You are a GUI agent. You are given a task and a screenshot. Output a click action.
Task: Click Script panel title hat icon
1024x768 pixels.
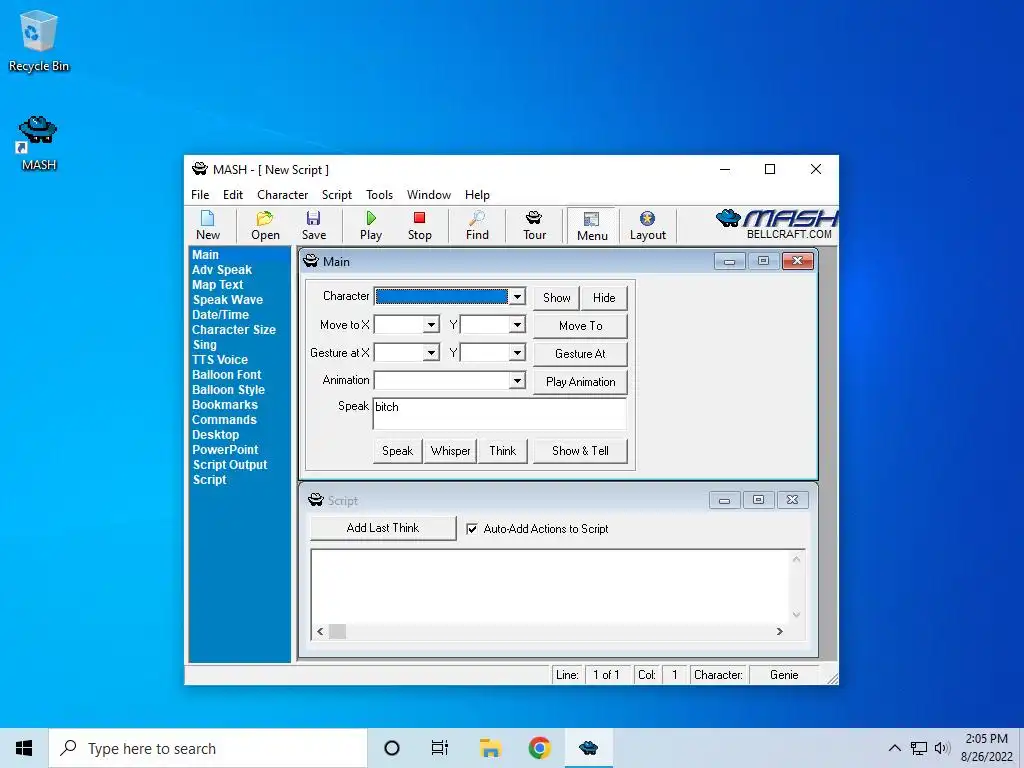[x=315, y=500]
